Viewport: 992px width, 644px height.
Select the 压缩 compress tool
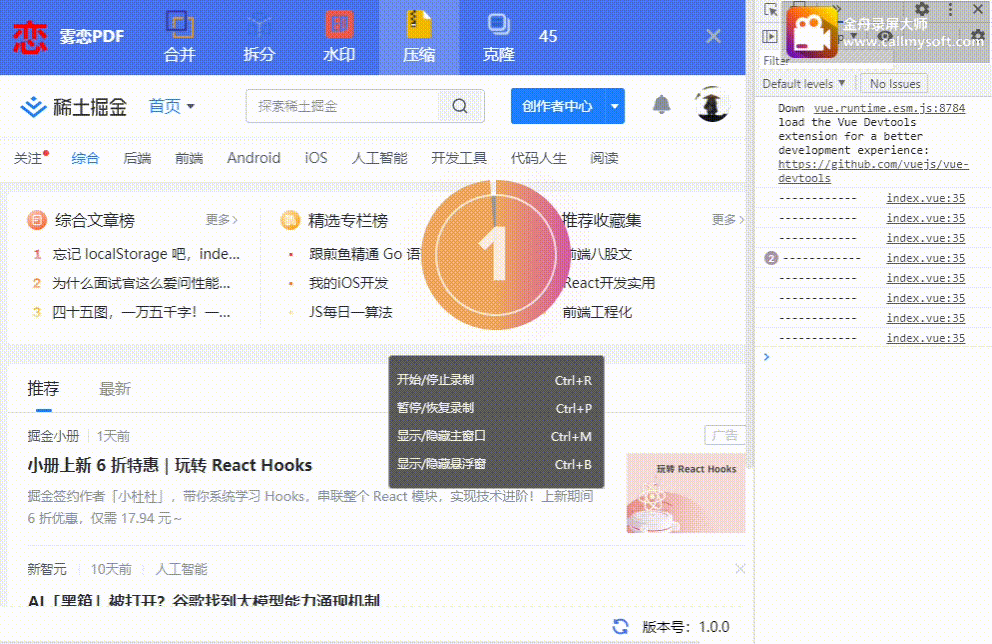(419, 37)
